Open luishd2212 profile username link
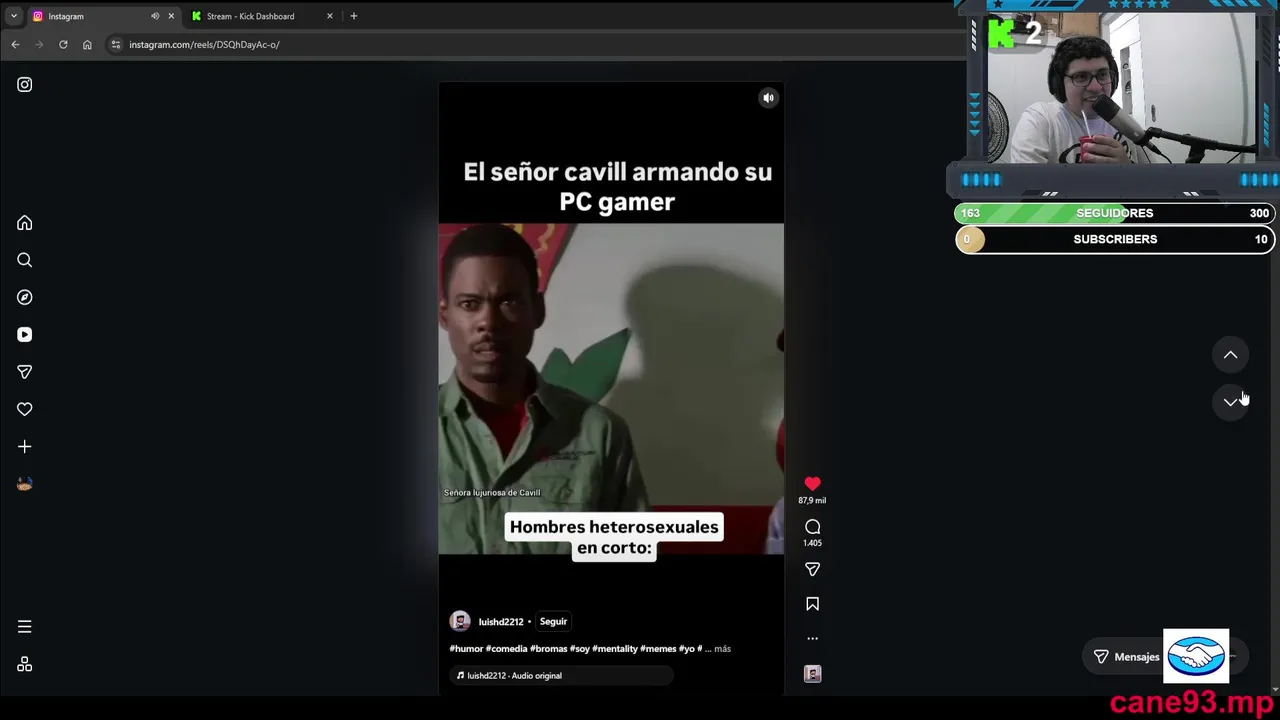The image size is (1280, 720). tap(500, 622)
